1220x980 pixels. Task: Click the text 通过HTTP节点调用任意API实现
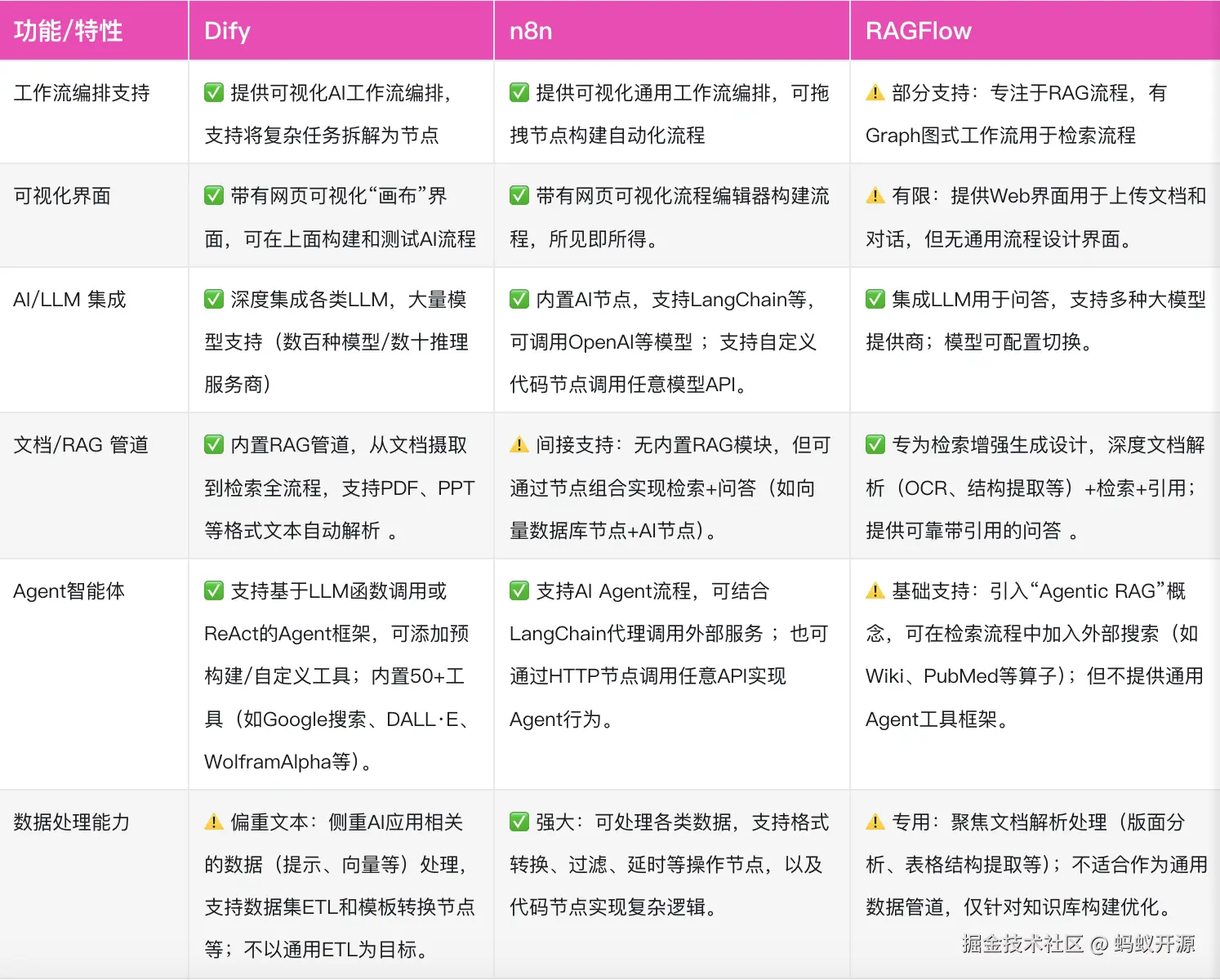(x=648, y=676)
